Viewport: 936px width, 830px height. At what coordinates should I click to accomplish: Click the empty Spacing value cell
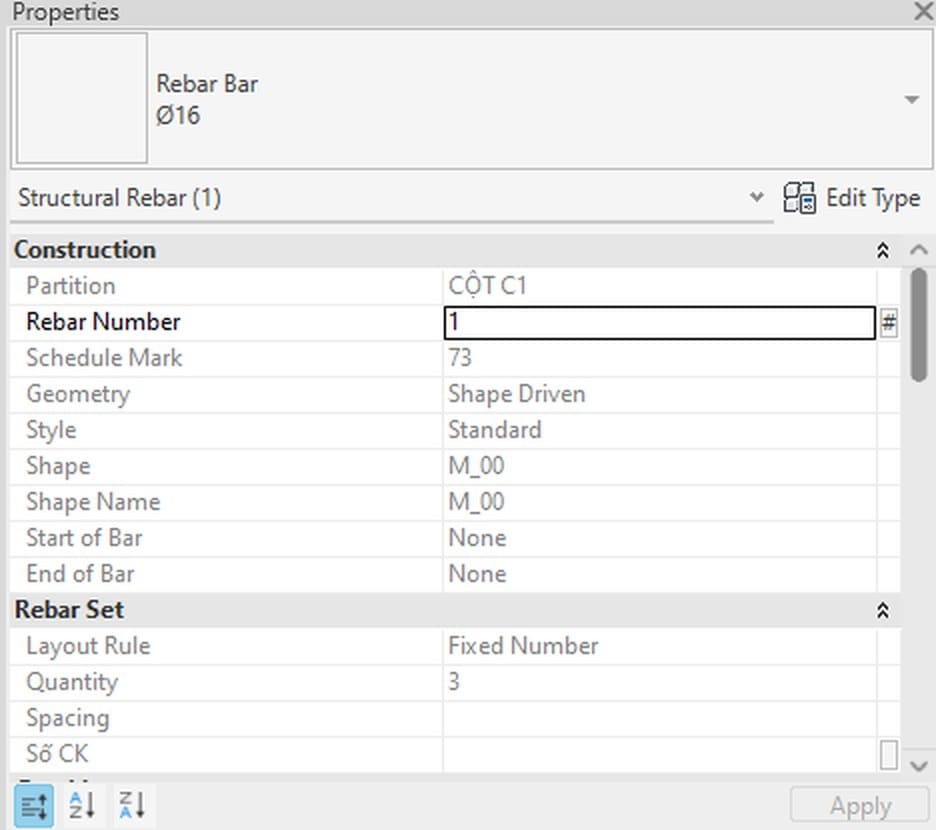660,718
